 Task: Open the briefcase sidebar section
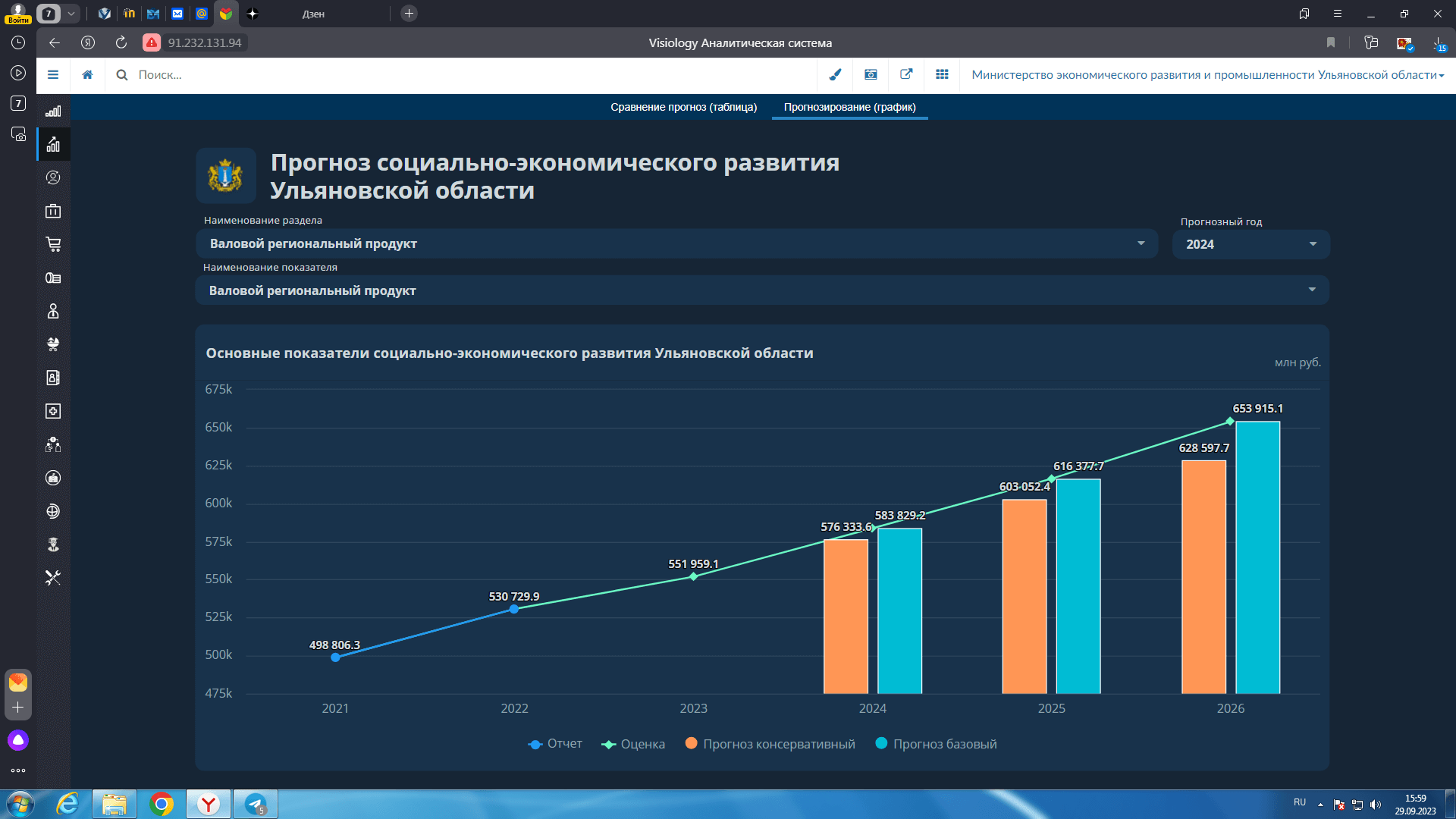[x=53, y=211]
